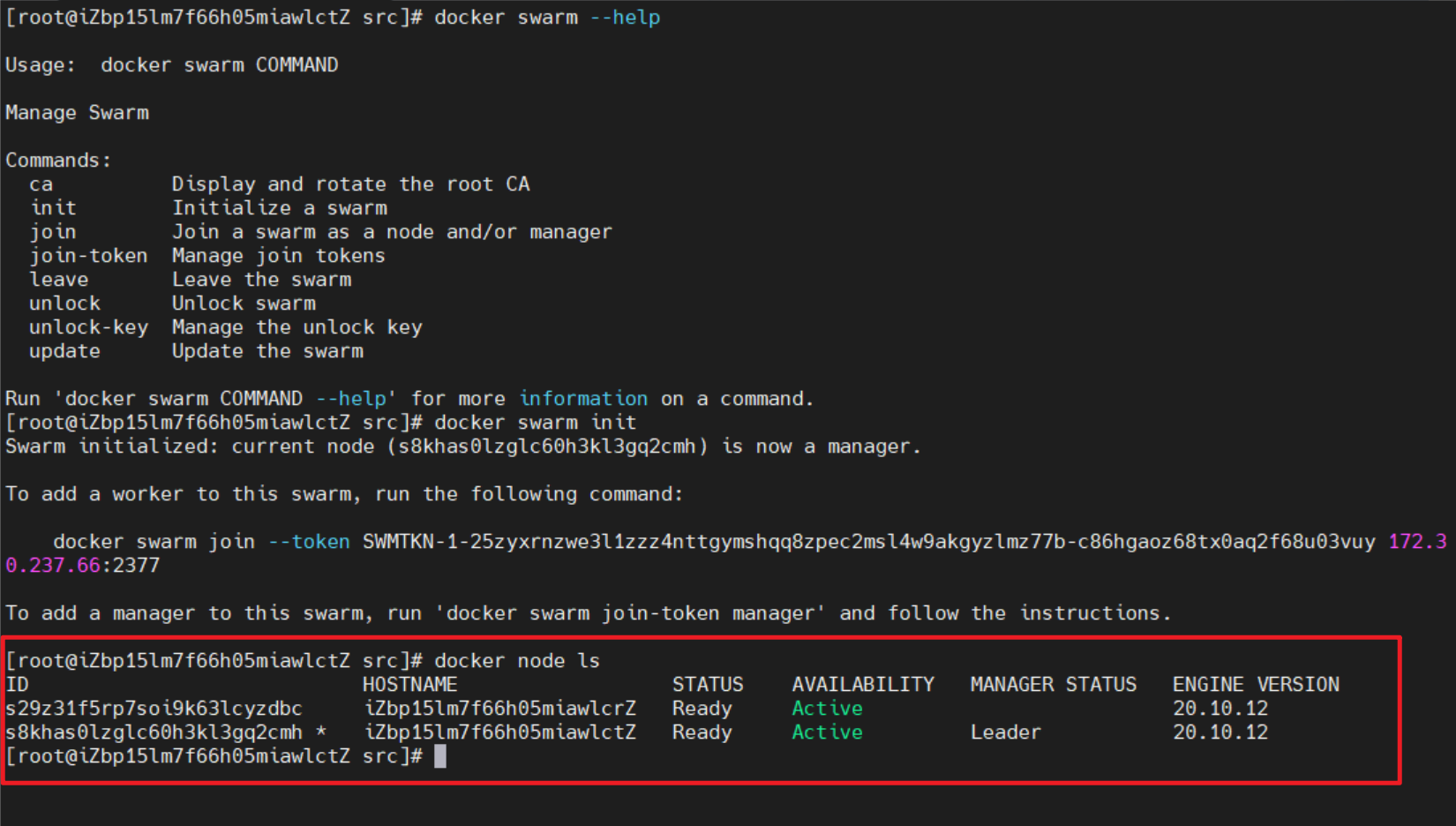The height and width of the screenshot is (826, 1456).
Task: Click the MANAGER STATUS column header
Action: pyautogui.click(x=1053, y=685)
